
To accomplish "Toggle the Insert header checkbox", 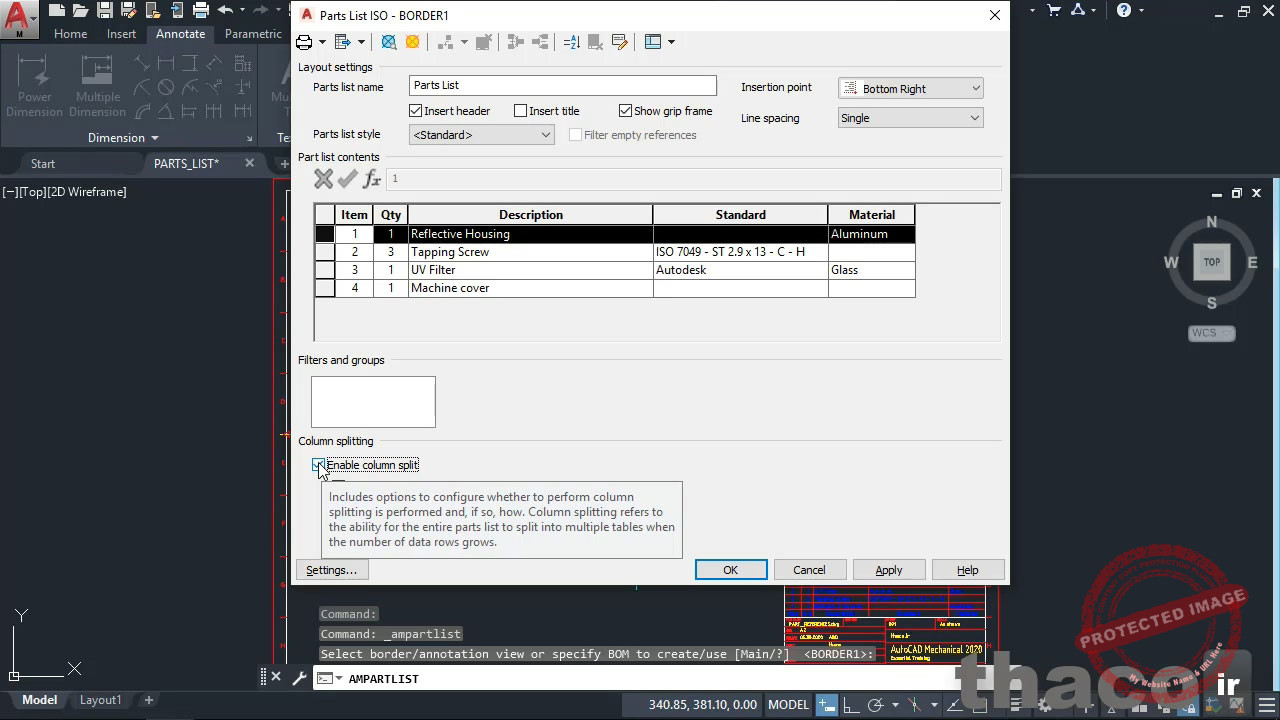I will (416, 111).
